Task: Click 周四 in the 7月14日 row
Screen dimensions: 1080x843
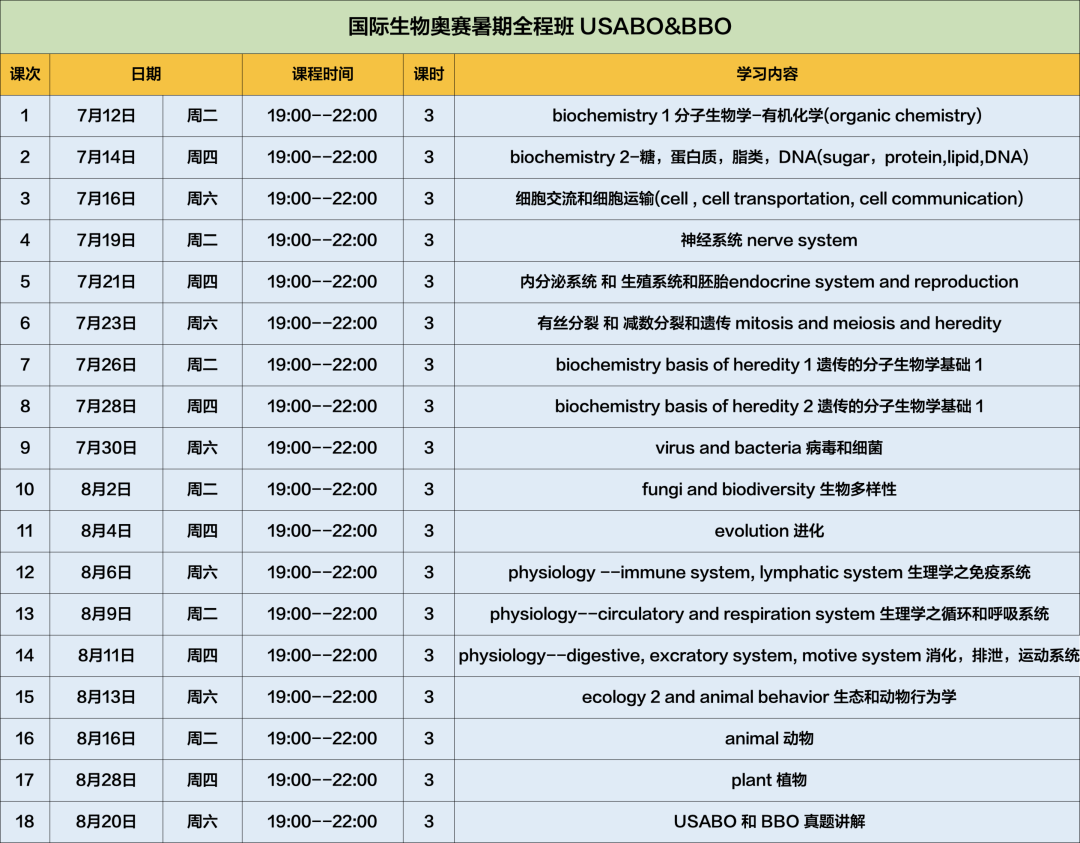Action: [x=202, y=157]
